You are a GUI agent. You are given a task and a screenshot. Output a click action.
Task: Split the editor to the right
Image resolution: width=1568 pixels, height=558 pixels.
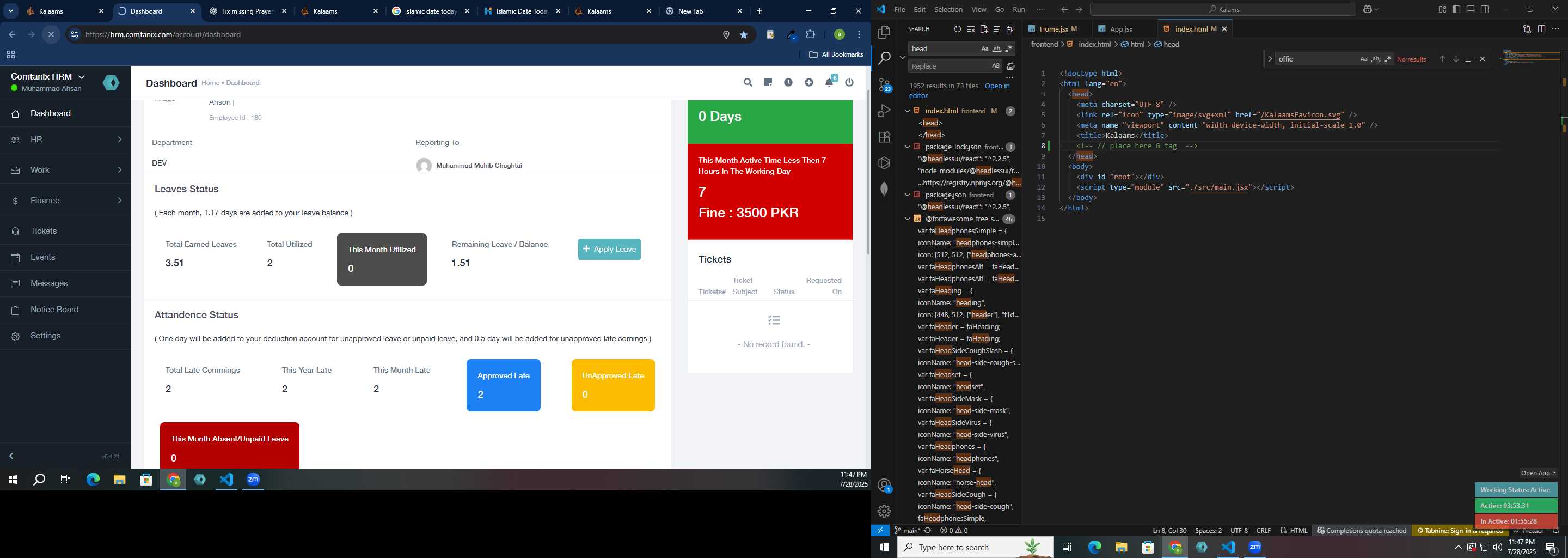(1541, 29)
